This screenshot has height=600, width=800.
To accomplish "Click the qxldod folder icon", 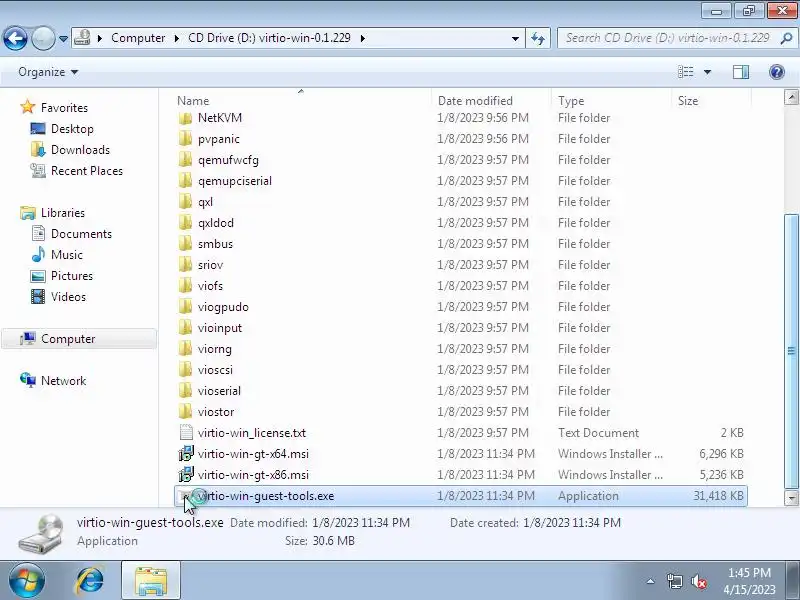I will (x=186, y=222).
